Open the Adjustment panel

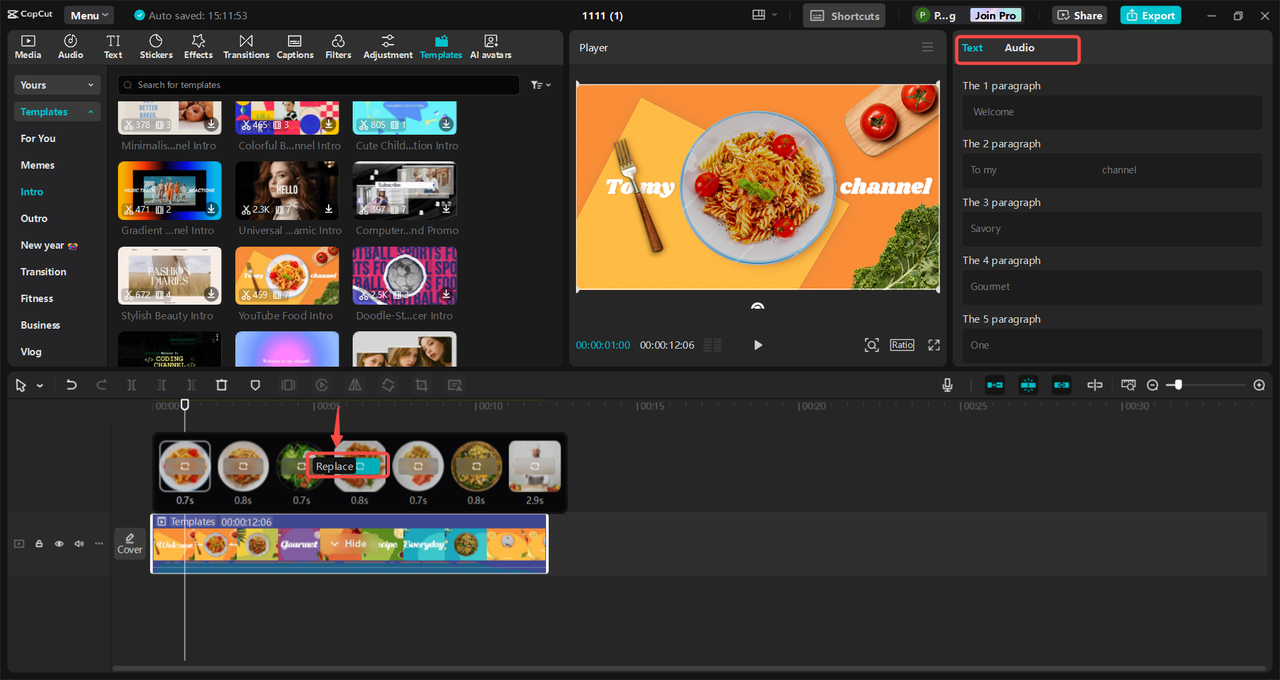coord(388,46)
